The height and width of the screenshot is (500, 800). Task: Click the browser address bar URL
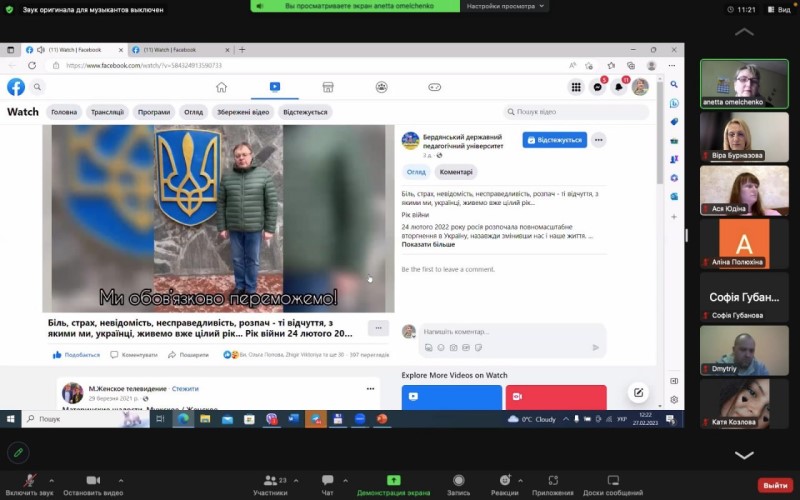pyautogui.click(x=144, y=65)
